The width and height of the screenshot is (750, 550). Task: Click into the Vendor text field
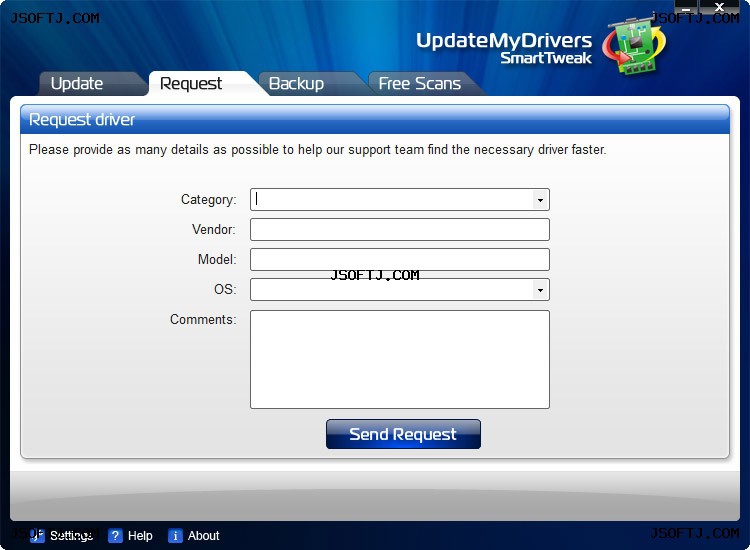399,230
